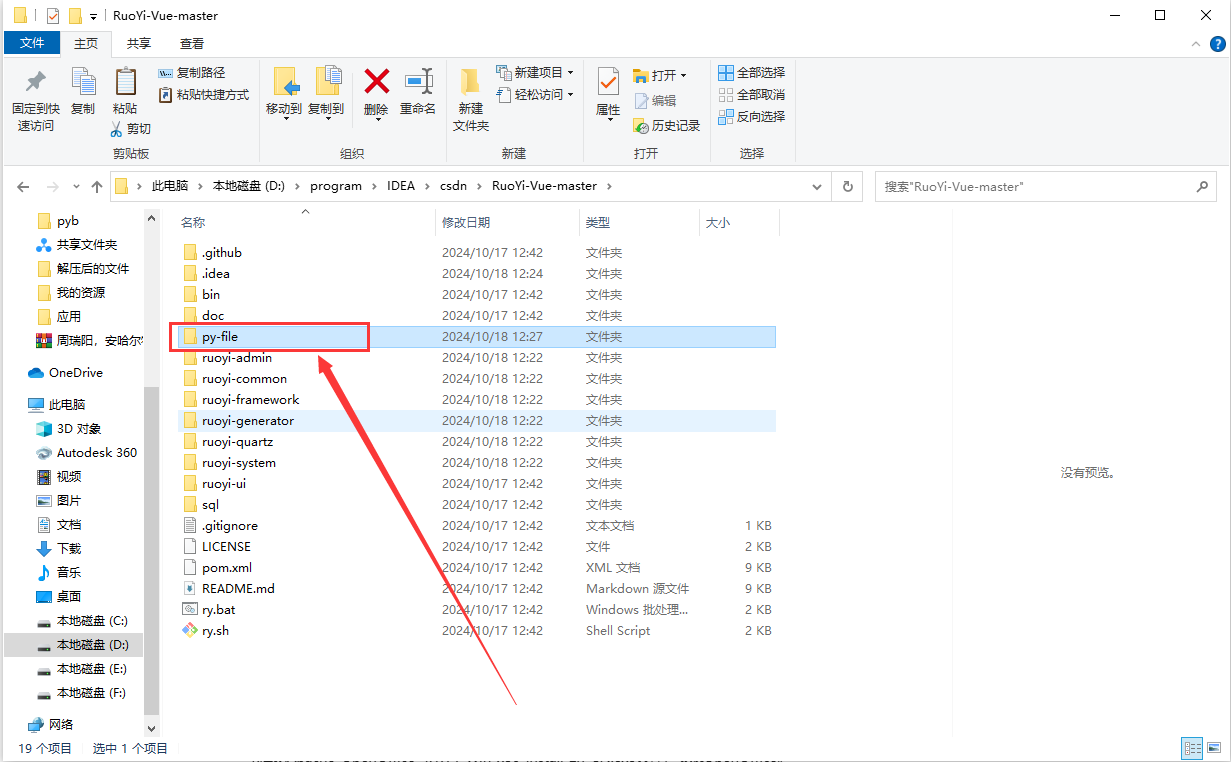Click the red 删除 delete icon

(376, 82)
